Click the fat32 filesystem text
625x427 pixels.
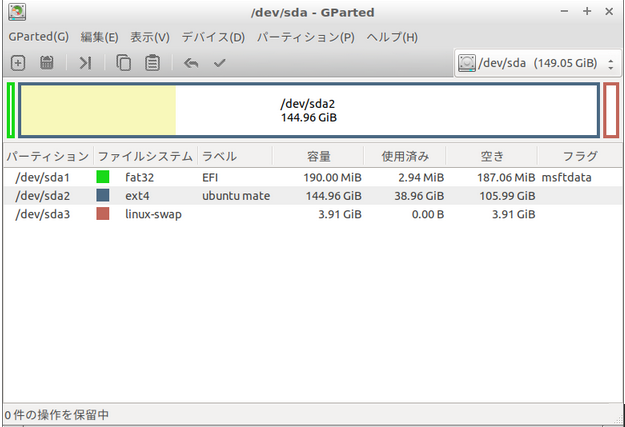(x=140, y=177)
